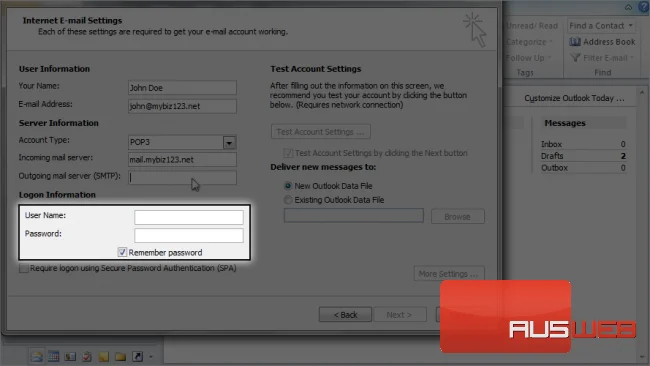This screenshot has width=650, height=366.
Task: Click the Incoming mail server field
Action: point(182,160)
